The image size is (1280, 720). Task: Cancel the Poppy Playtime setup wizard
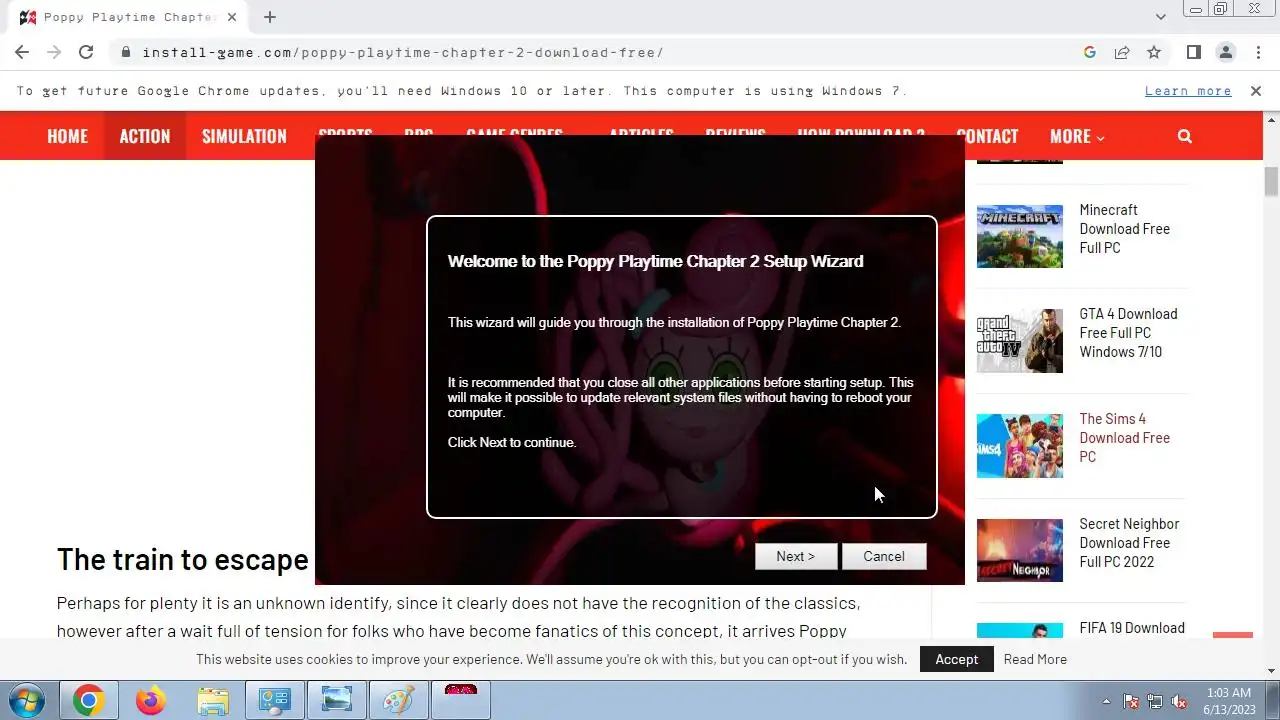coord(884,556)
